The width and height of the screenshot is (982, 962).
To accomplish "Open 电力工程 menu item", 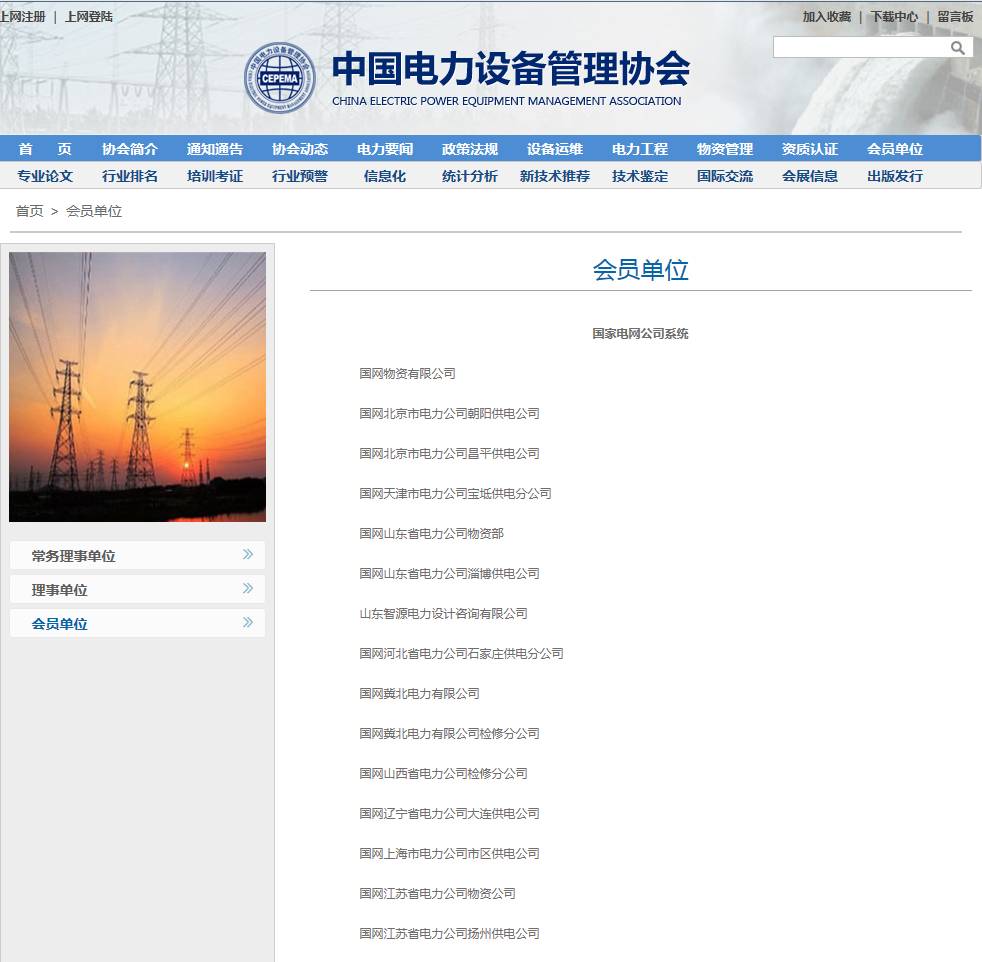I will click(x=640, y=149).
